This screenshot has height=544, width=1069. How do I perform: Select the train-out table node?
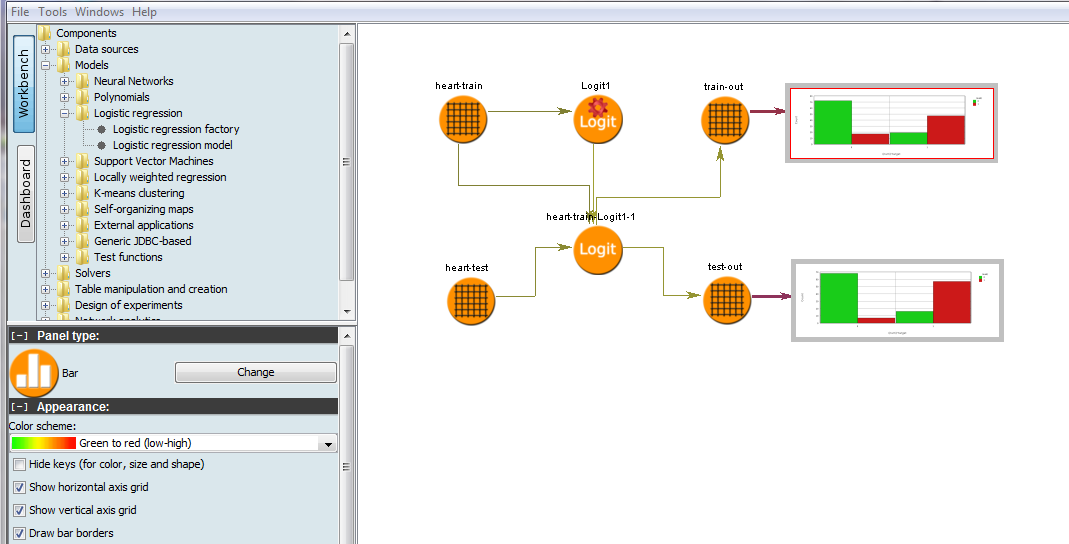click(x=725, y=121)
